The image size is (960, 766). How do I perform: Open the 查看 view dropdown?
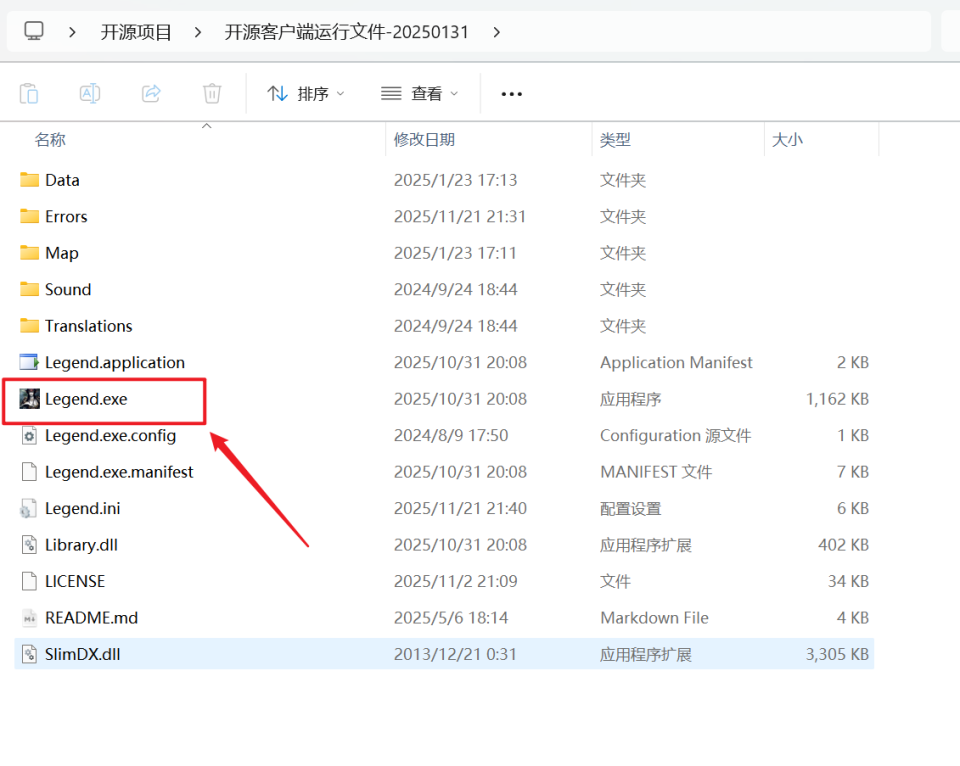420,94
